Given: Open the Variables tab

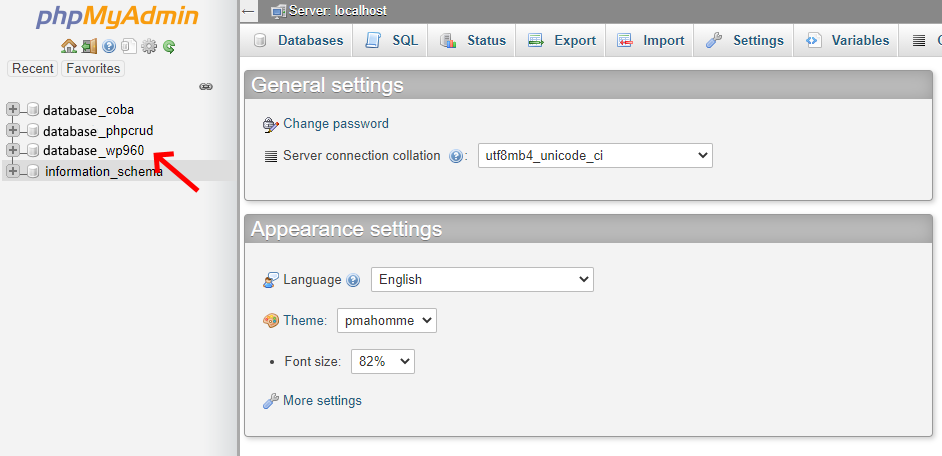Looking at the screenshot, I should pos(846,40).
